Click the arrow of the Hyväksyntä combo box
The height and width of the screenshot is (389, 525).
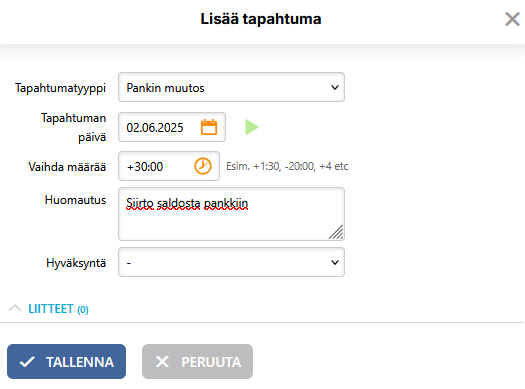pos(334,262)
